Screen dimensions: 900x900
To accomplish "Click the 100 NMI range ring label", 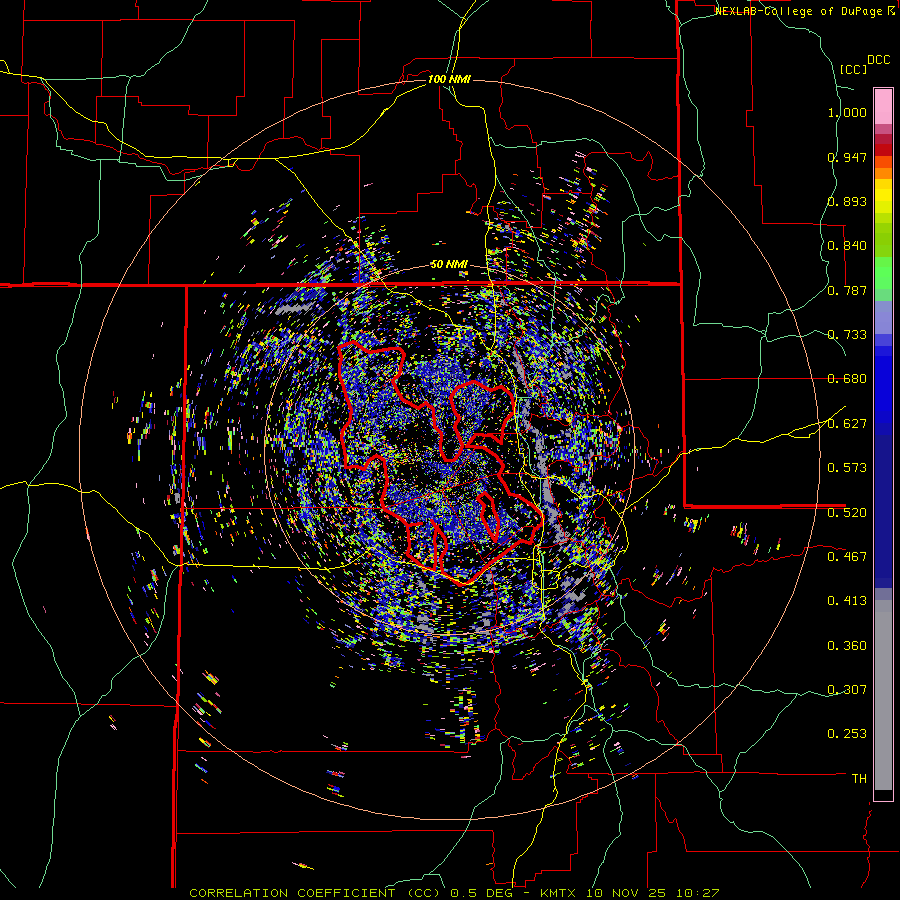I will point(449,79).
